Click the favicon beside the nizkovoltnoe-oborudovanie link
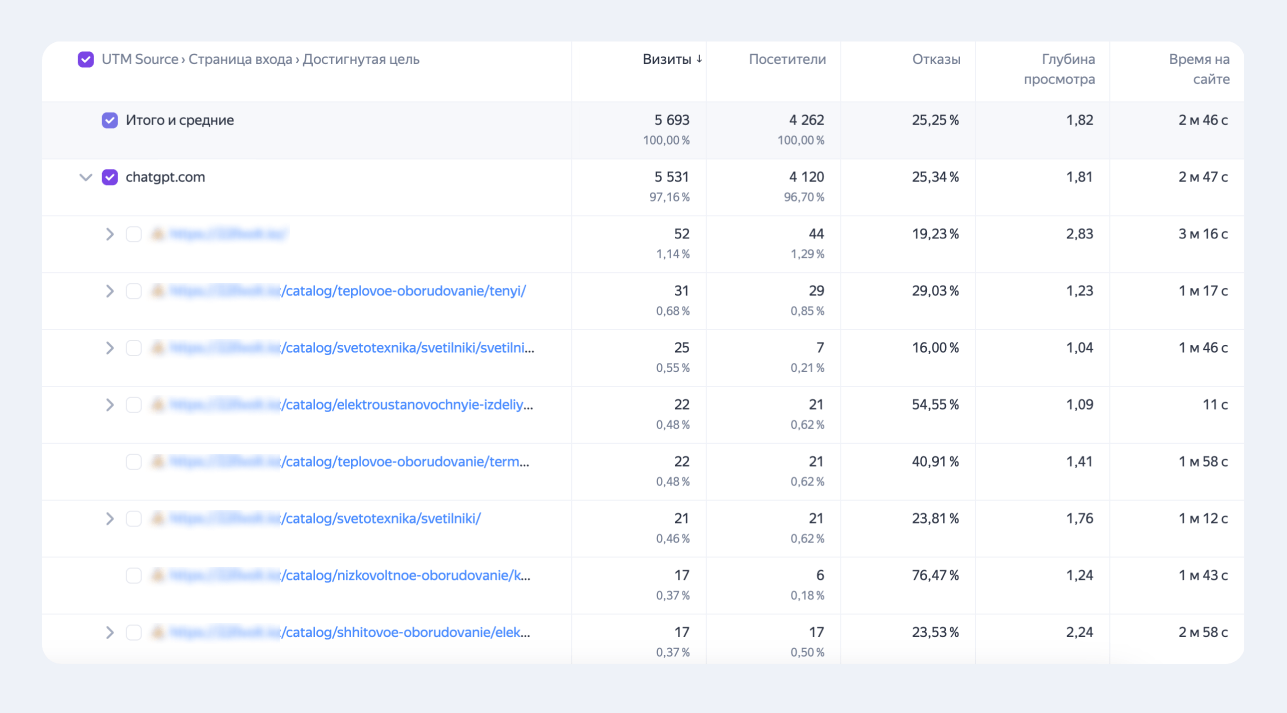The image size is (1287, 713). point(157,576)
